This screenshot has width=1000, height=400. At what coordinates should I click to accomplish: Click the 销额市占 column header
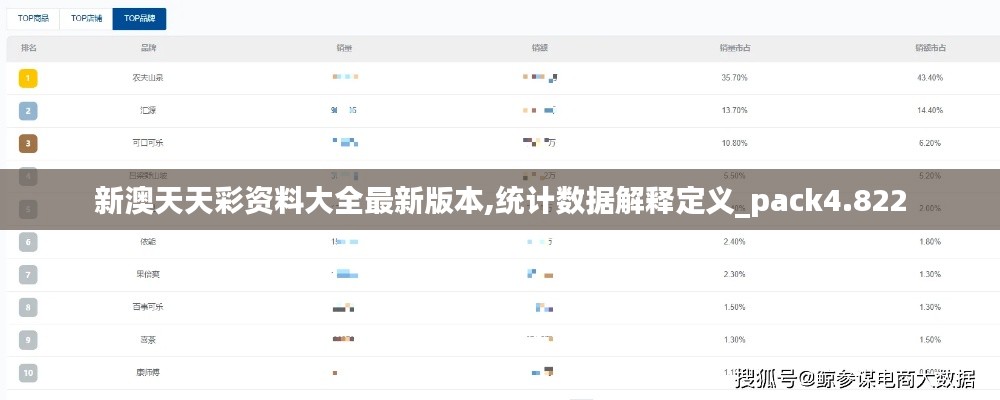(930, 48)
